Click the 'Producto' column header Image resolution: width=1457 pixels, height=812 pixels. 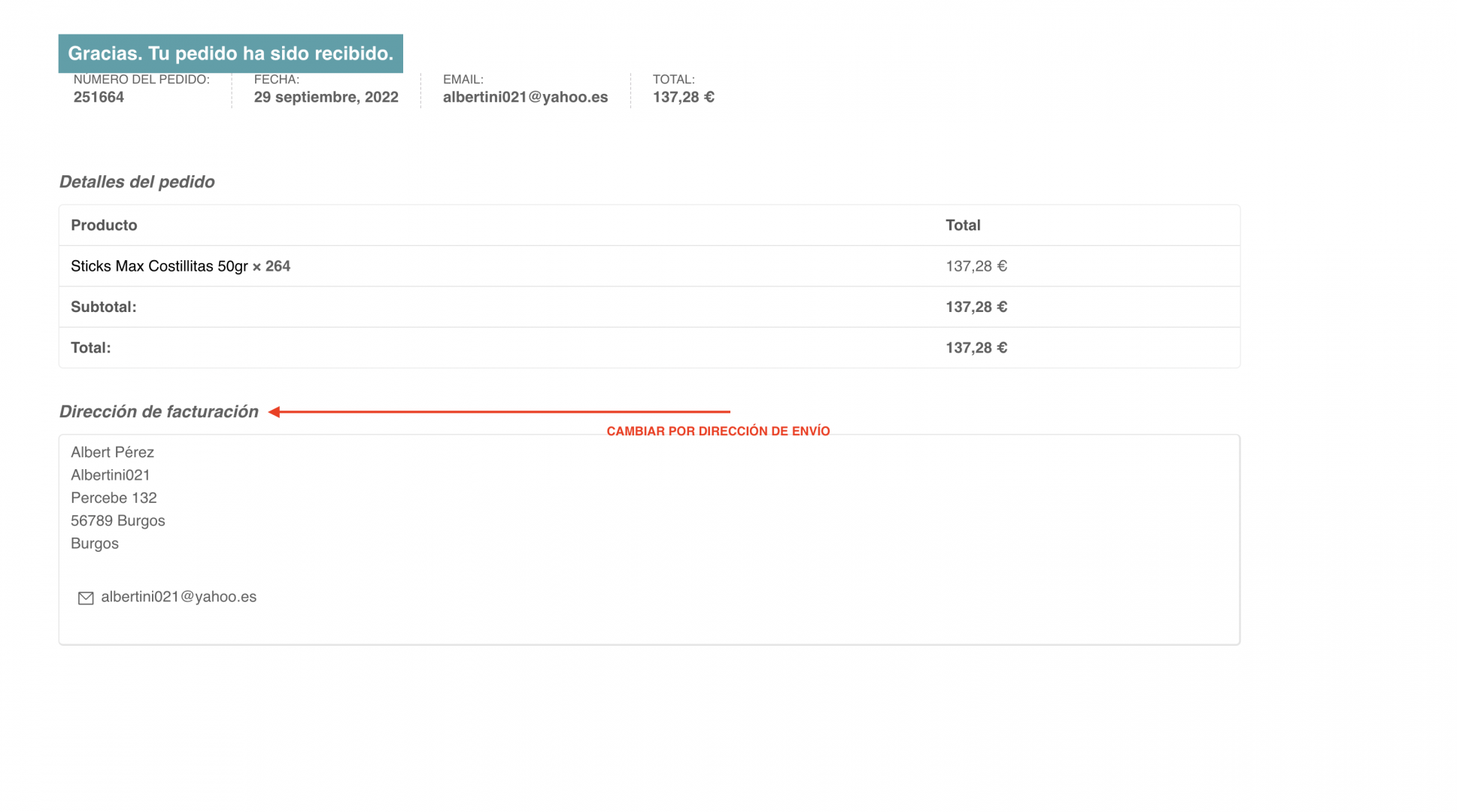pyautogui.click(x=104, y=226)
